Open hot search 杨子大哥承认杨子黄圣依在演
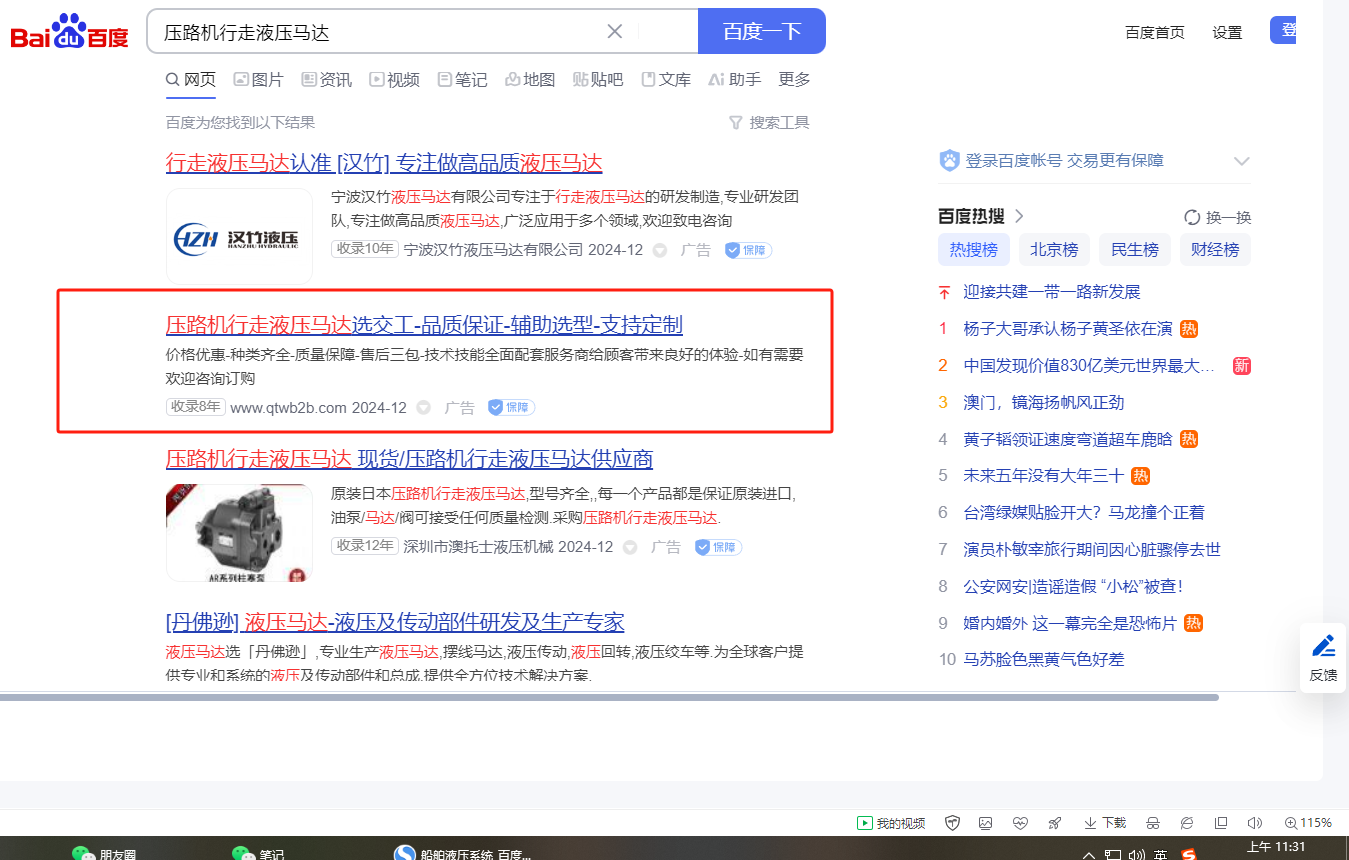Screen dimensions: 1349x860 coord(1068,328)
